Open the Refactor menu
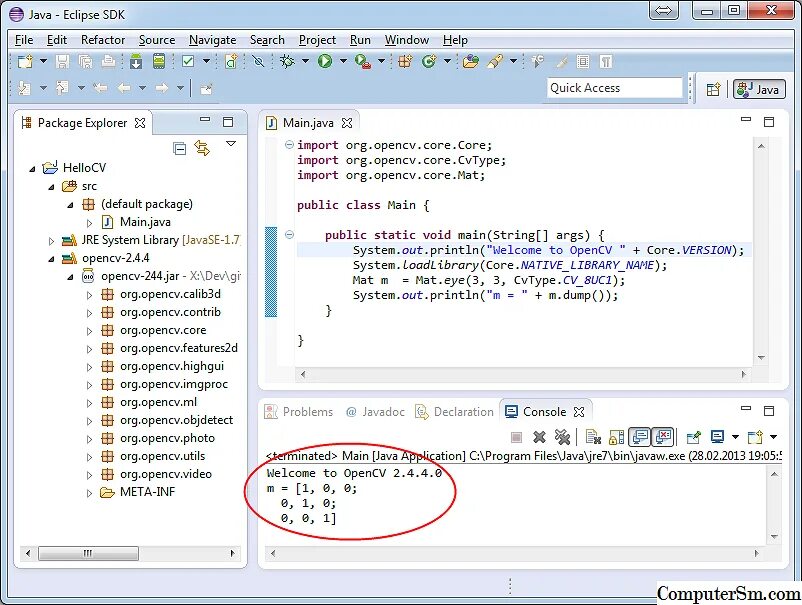The width and height of the screenshot is (802, 605). (103, 40)
